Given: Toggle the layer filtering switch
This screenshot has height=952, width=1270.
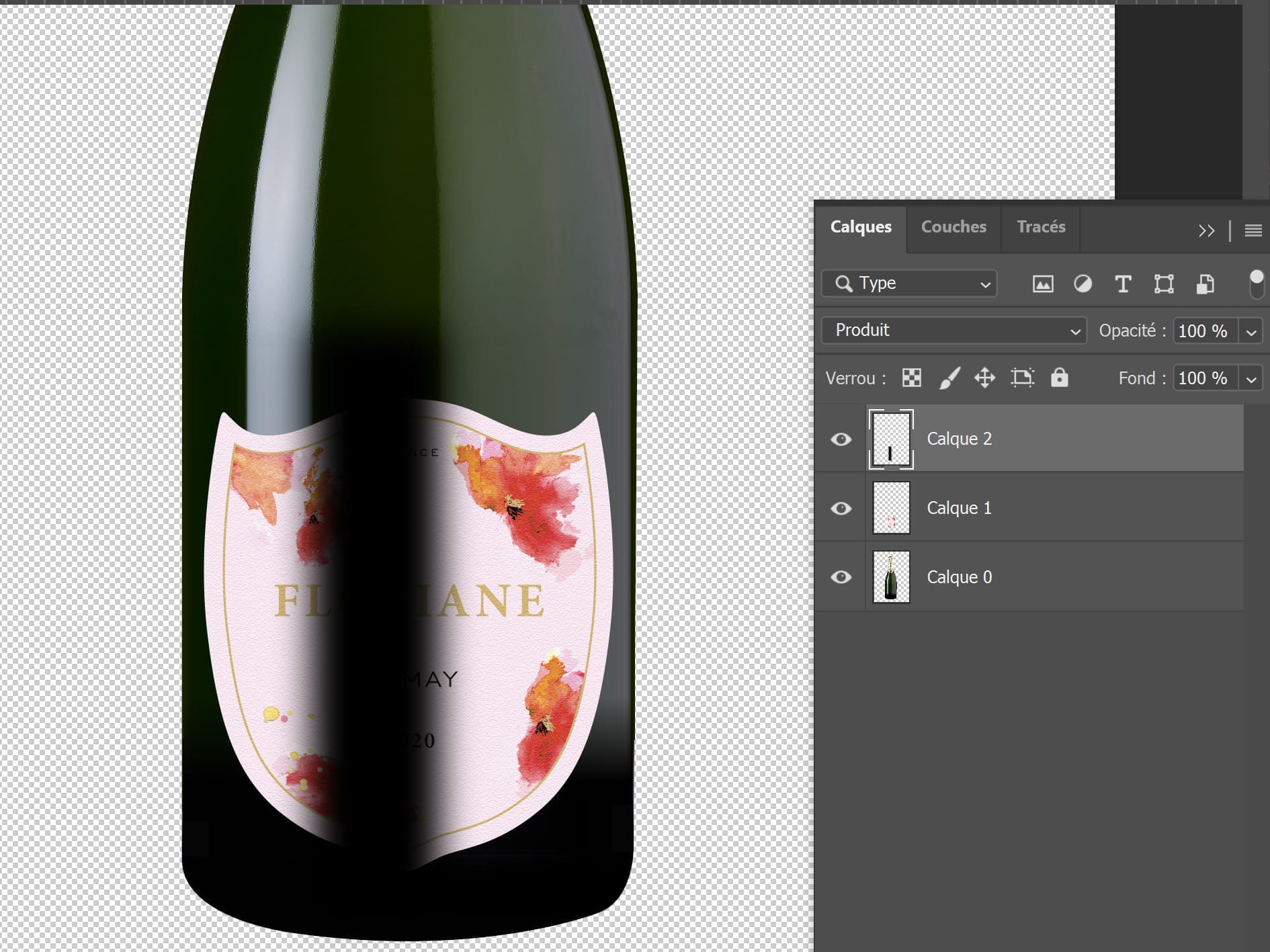Looking at the screenshot, I should coord(1256,284).
